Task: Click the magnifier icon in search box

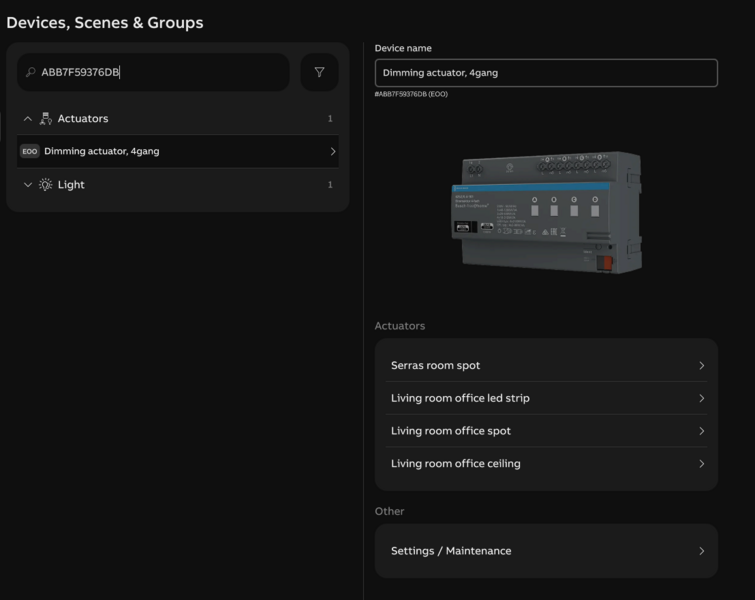Action: 31,72
